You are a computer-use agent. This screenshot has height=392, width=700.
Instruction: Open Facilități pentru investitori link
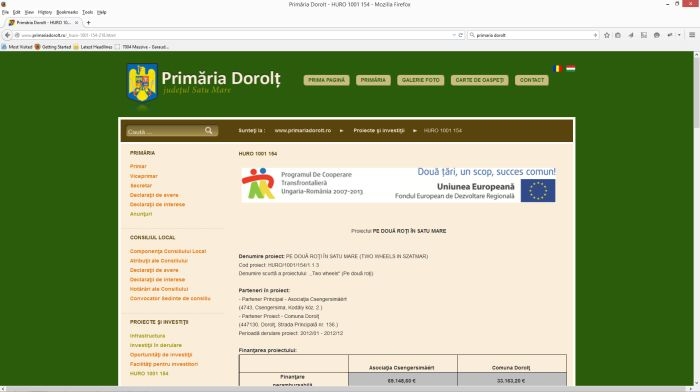[163, 364]
